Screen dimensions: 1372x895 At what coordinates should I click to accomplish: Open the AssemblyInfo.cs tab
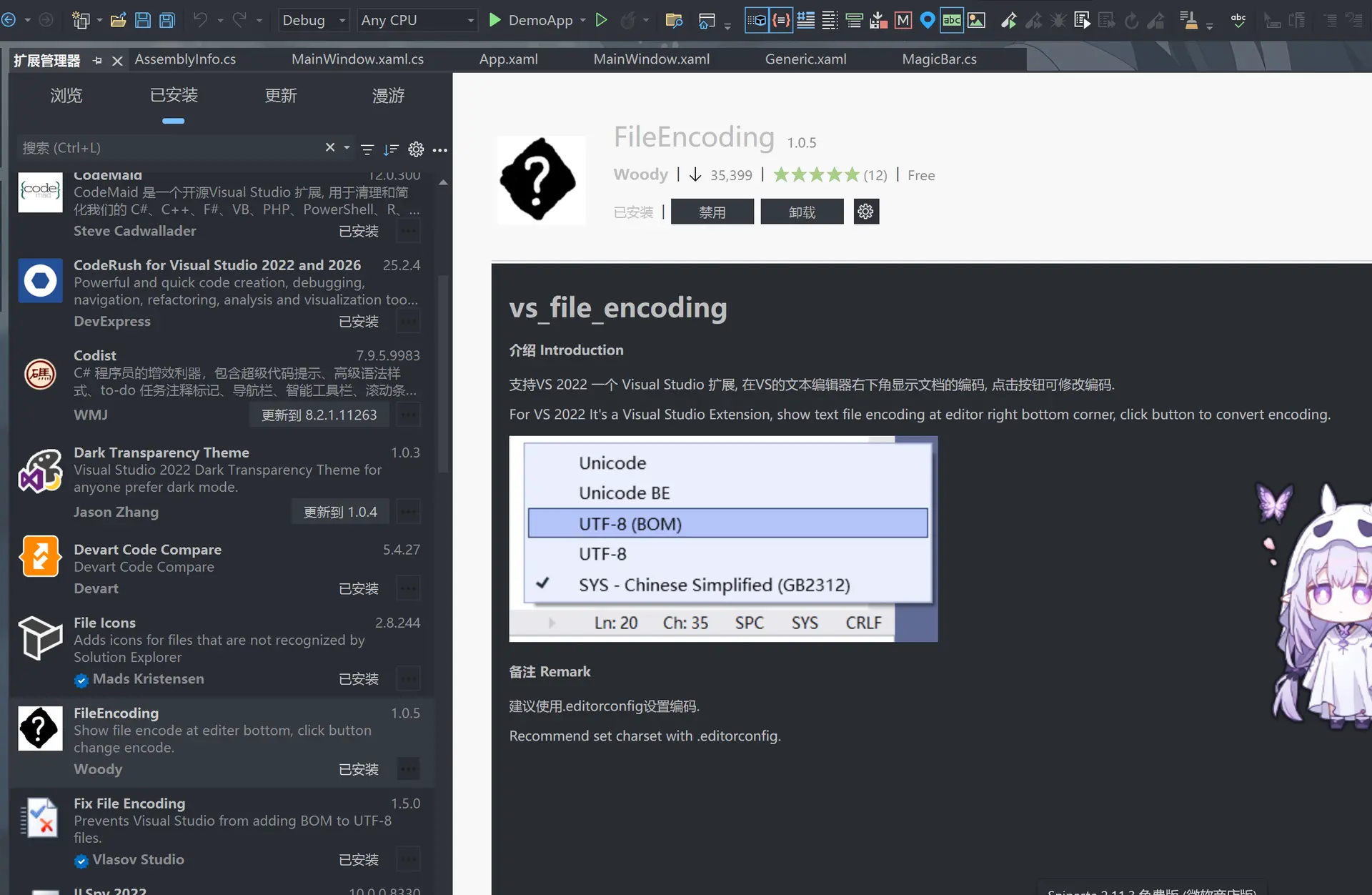click(185, 59)
